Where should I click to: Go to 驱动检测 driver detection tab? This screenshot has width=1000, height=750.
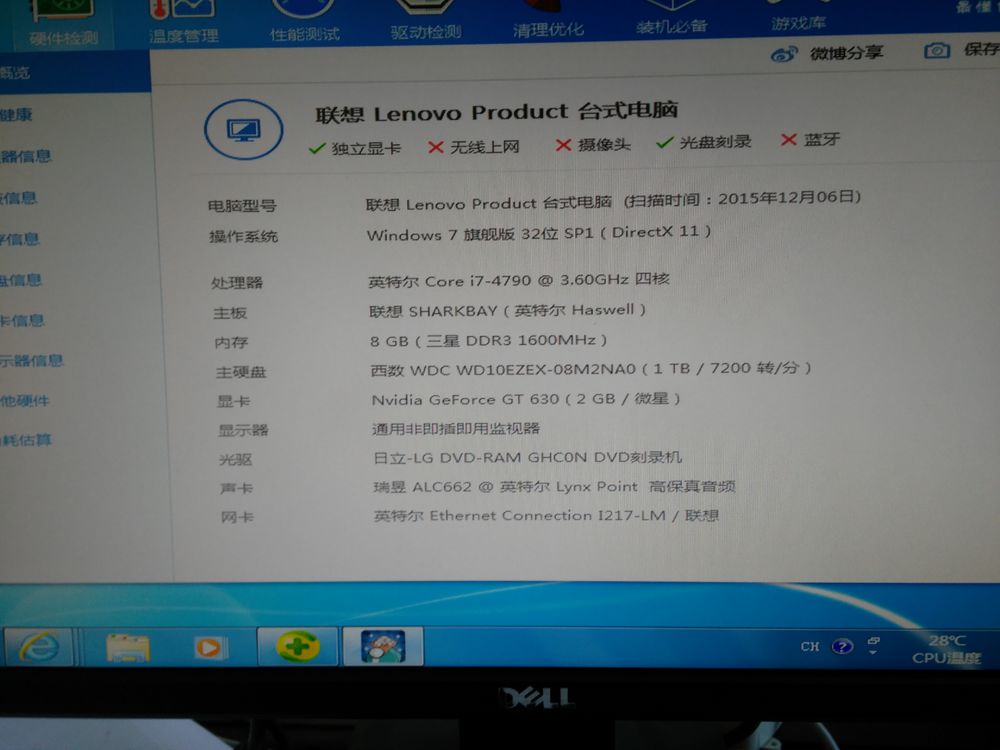425,20
